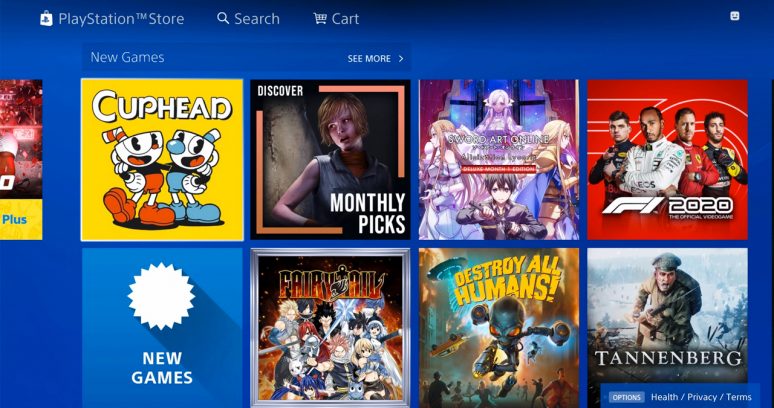
Task: Click the Search magnifying glass icon
Action: tap(223, 19)
